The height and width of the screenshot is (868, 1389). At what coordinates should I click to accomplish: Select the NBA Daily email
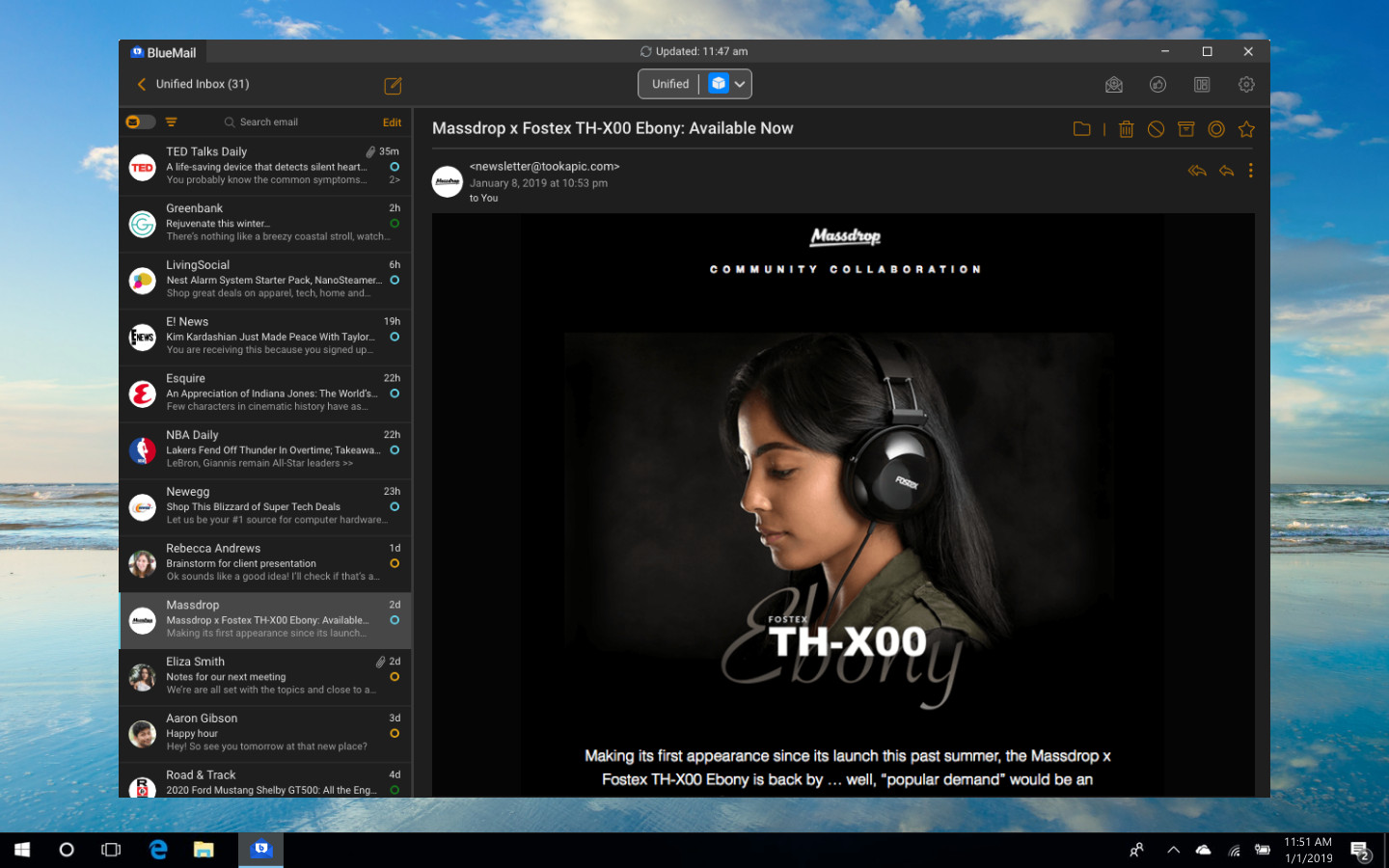[265, 449]
